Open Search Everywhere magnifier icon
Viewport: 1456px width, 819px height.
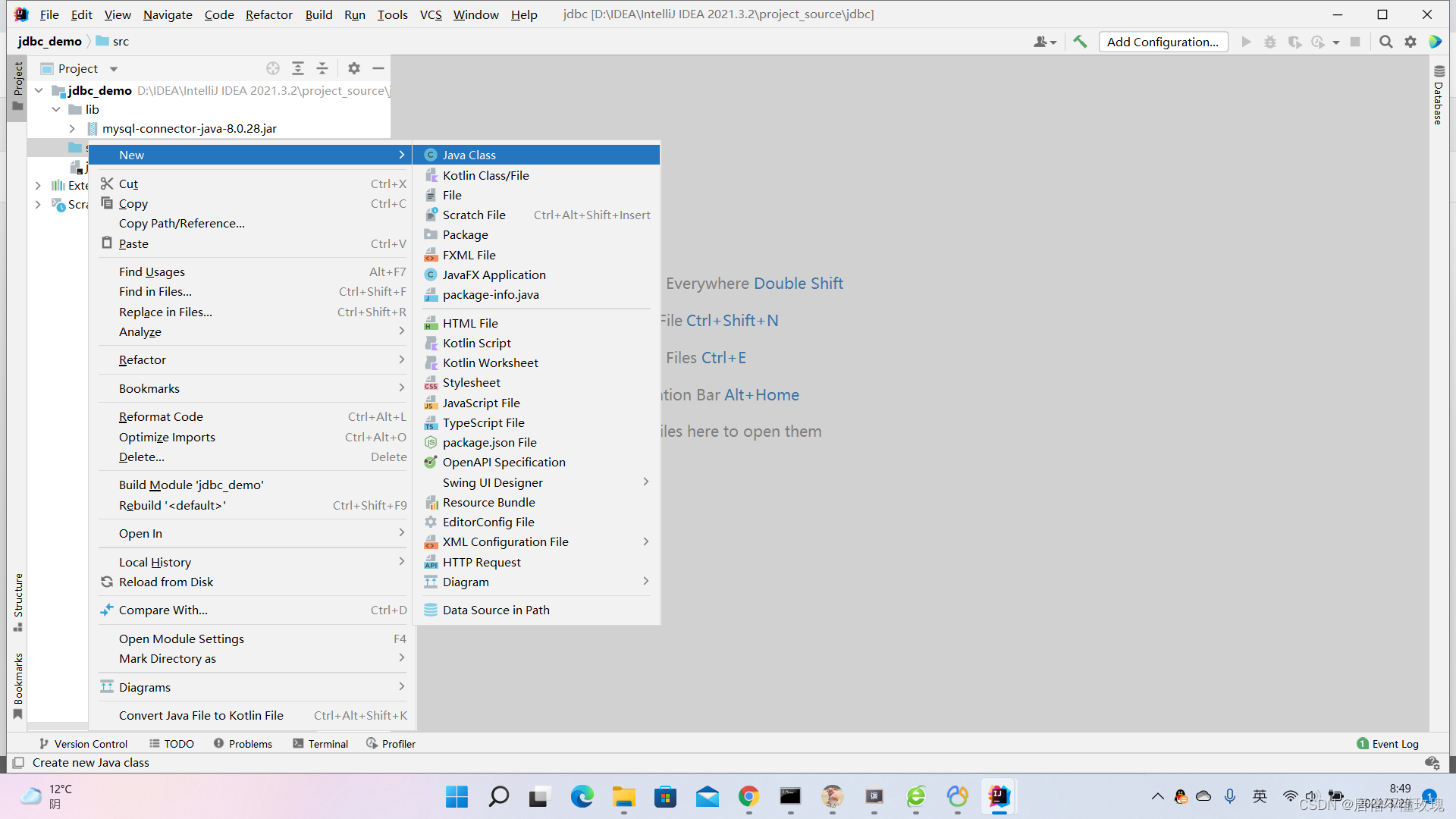[1385, 42]
